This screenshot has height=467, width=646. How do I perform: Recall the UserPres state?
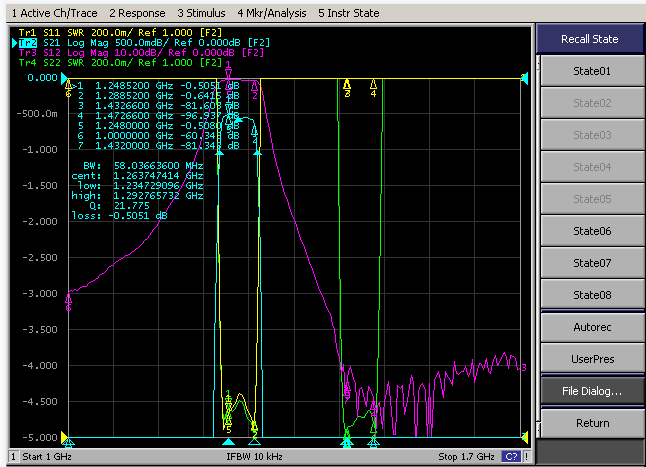[x=592, y=359]
